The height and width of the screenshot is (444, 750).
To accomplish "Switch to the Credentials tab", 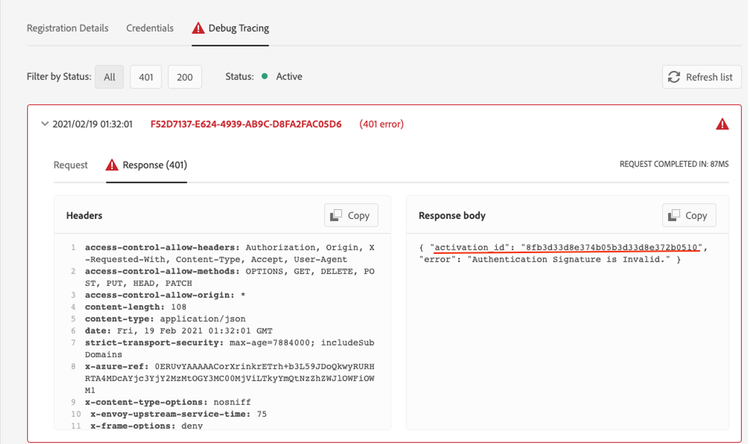I will click(149, 28).
